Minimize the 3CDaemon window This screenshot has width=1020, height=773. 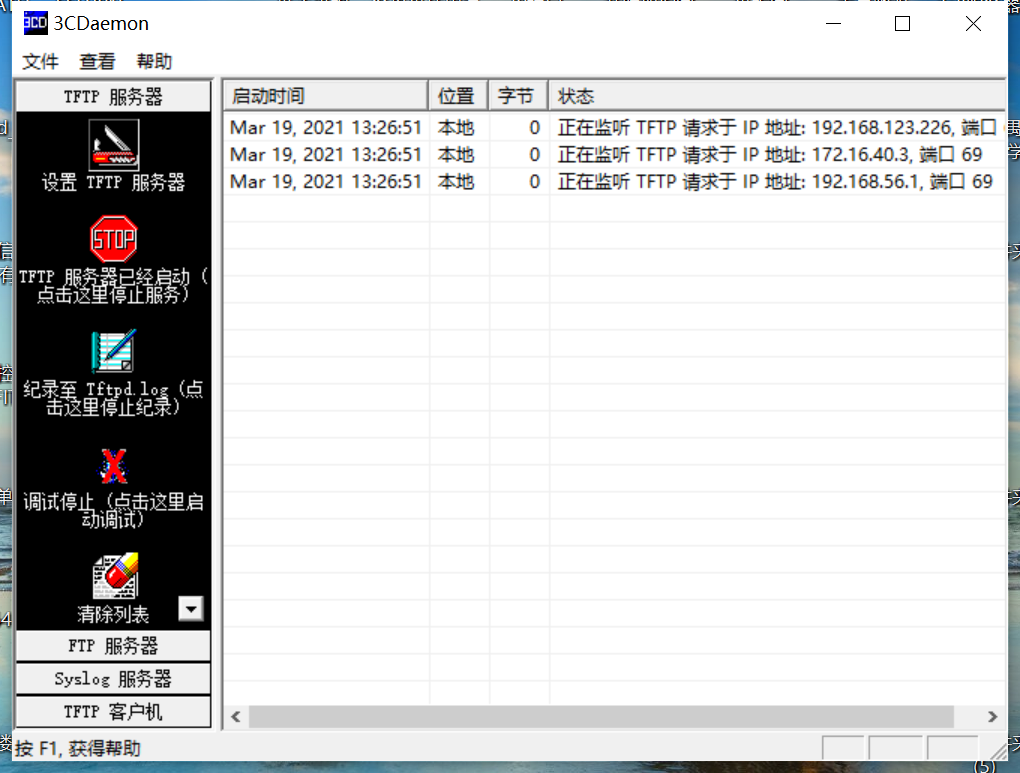(833, 23)
